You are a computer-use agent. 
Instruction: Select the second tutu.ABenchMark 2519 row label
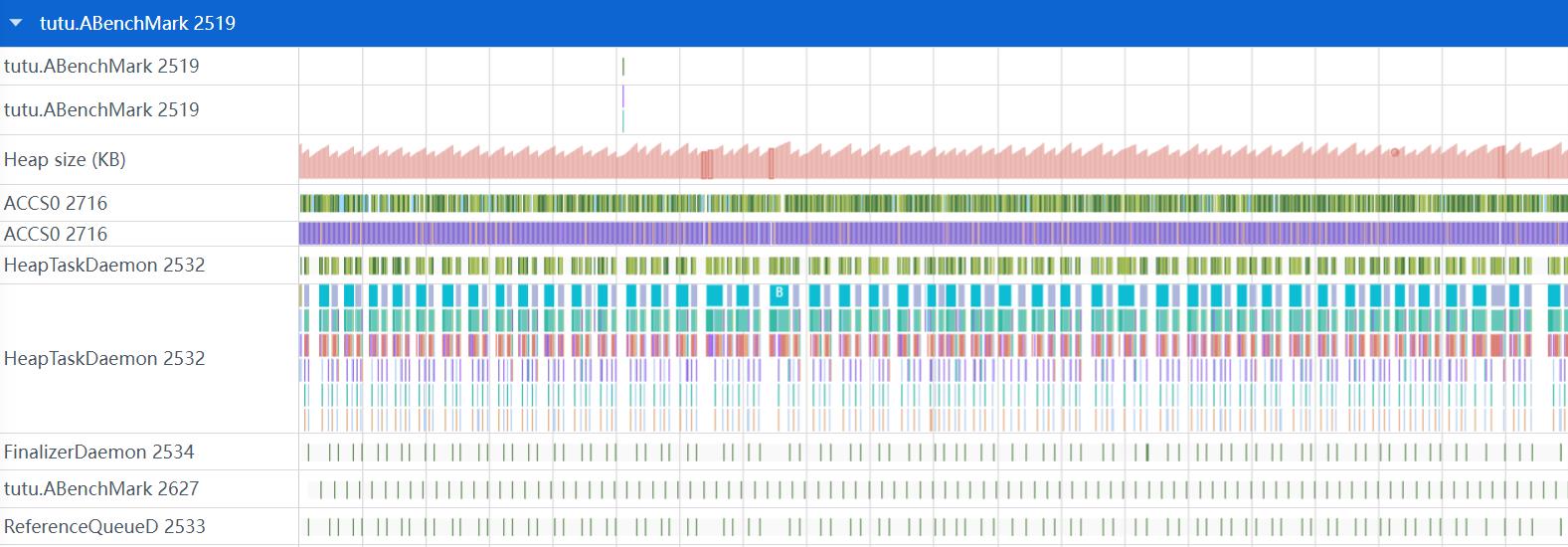pyautogui.click(x=101, y=110)
